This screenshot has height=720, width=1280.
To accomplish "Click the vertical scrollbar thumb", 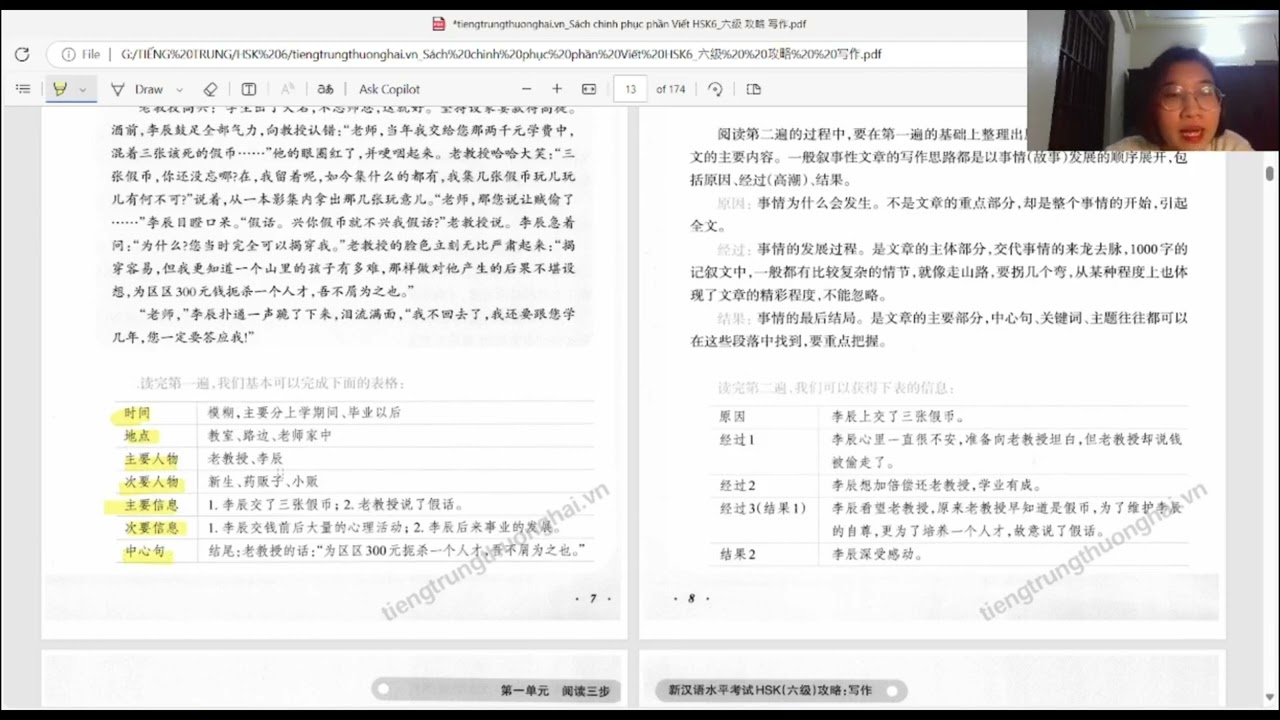I will (x=1270, y=173).
